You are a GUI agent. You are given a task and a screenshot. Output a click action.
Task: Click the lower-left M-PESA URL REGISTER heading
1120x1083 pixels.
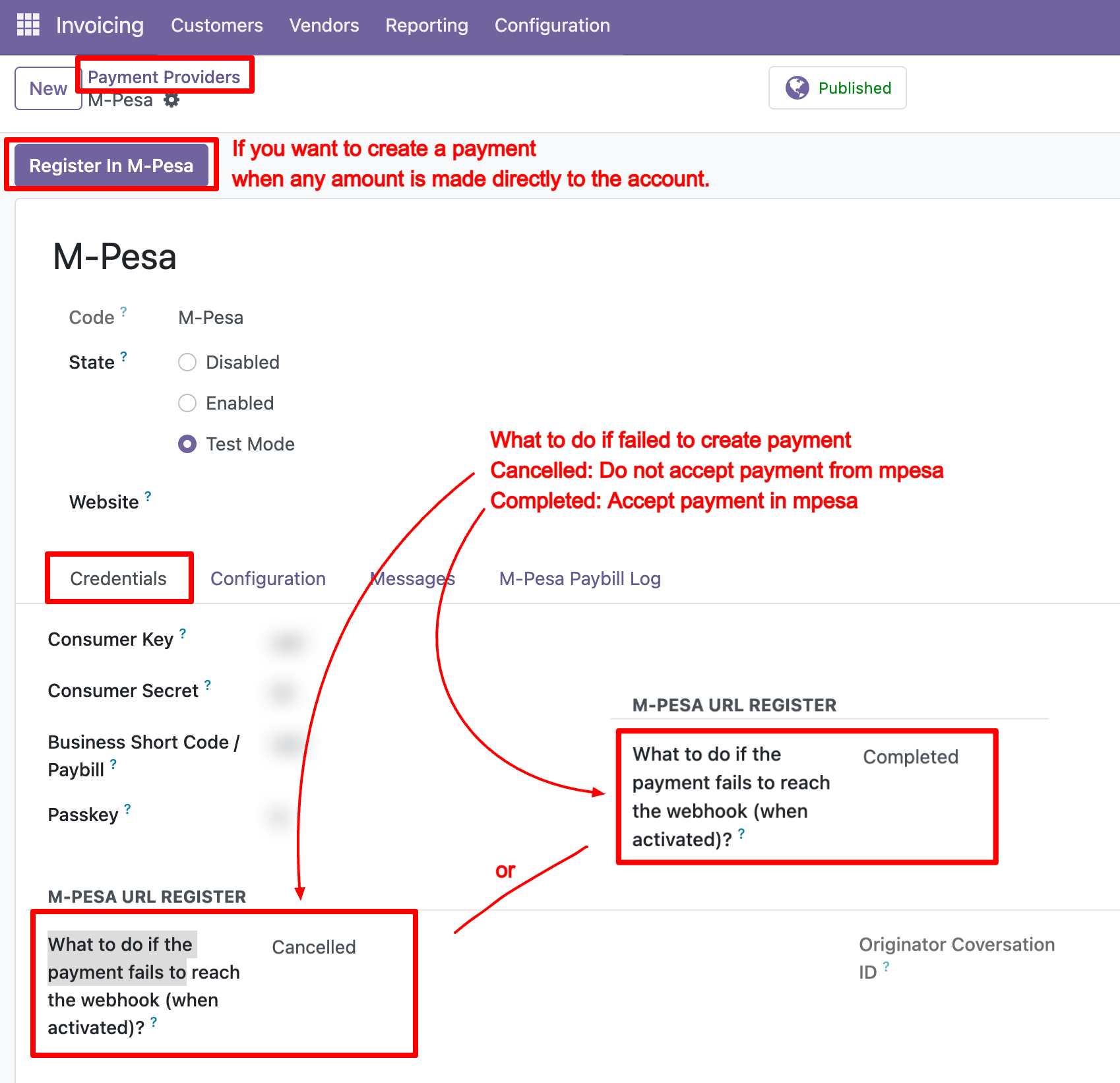click(x=147, y=897)
